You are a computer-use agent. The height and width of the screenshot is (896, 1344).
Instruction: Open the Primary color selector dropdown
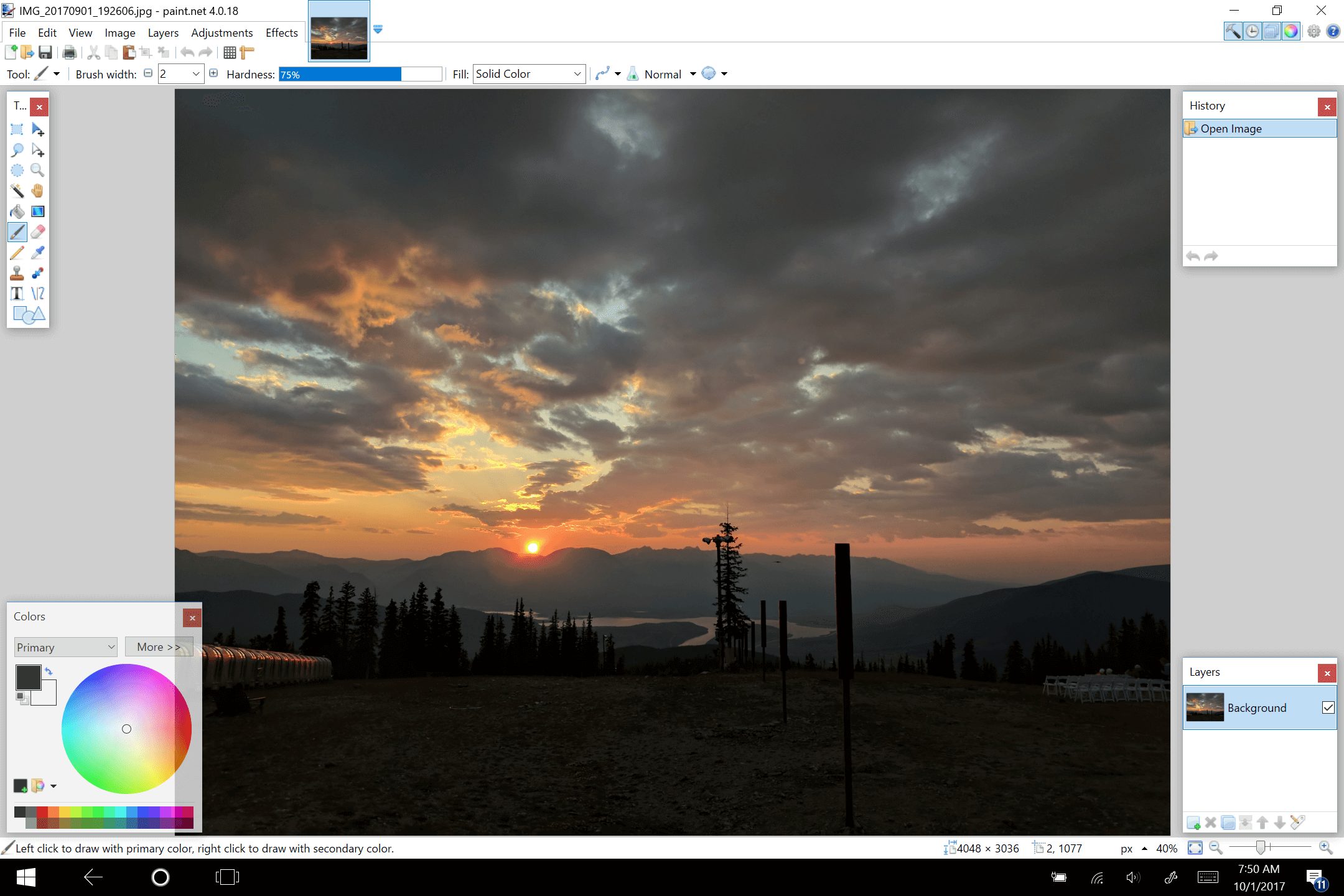tap(66, 647)
